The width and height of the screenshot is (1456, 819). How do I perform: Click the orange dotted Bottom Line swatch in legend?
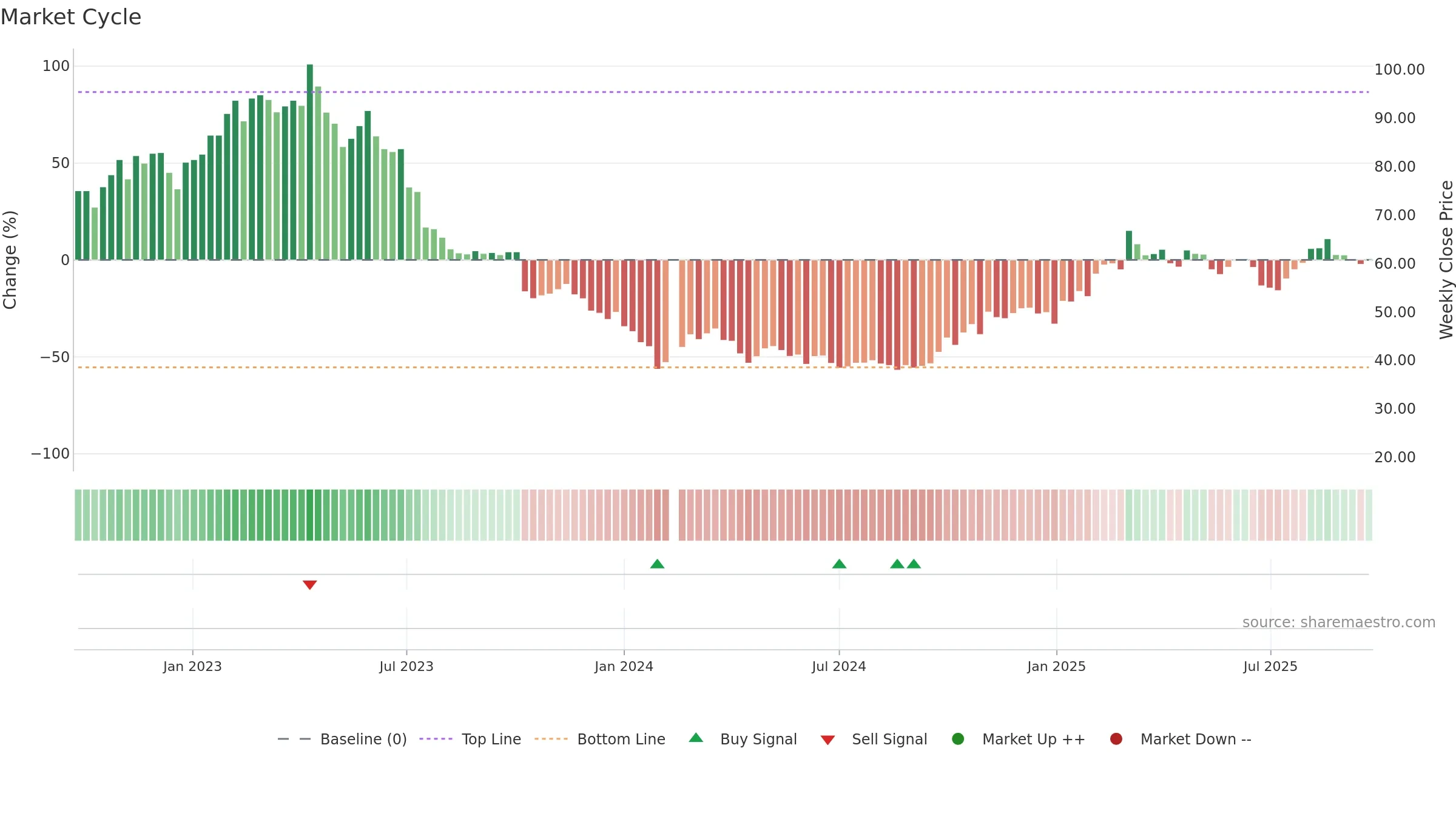551,739
